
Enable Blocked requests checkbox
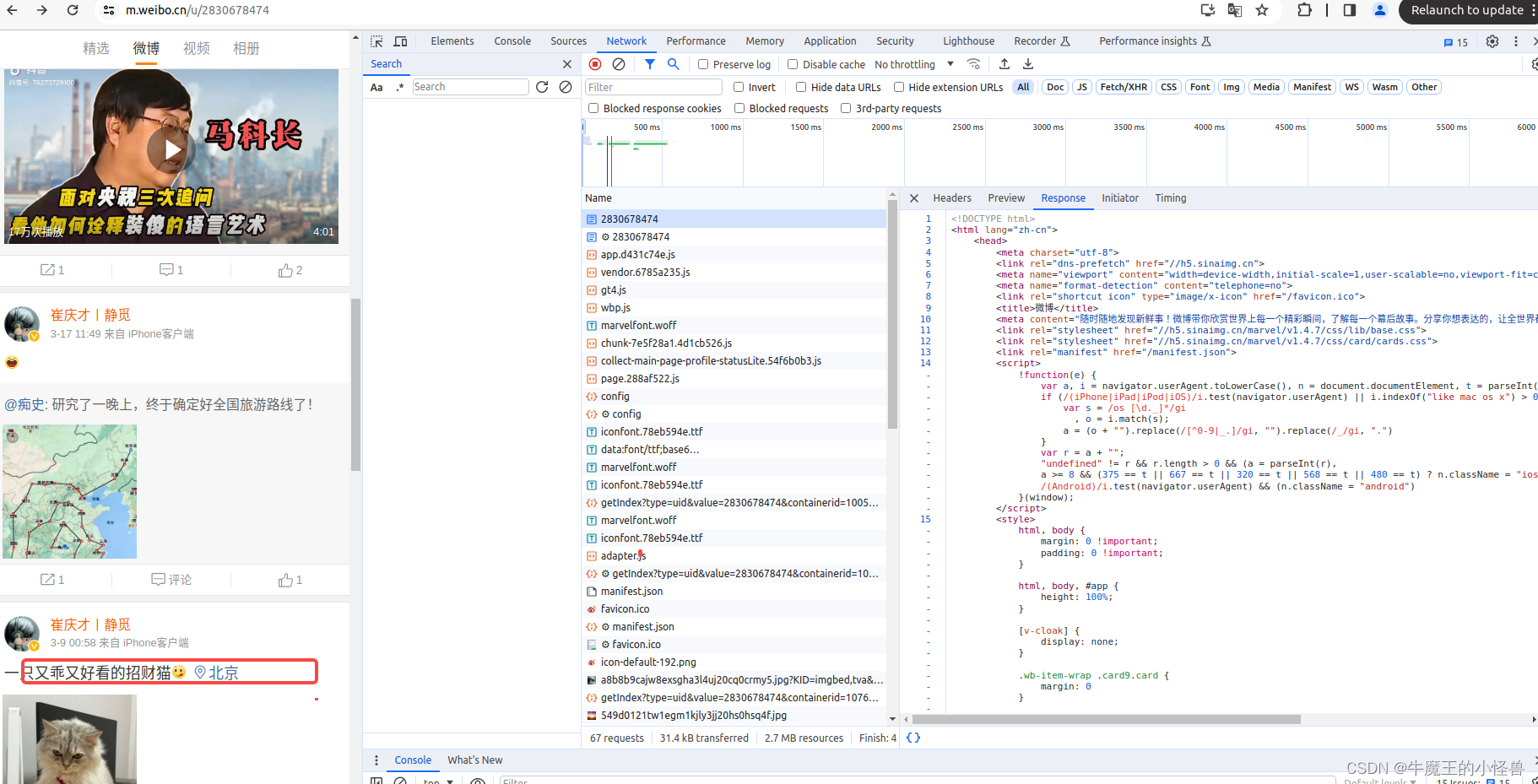(x=739, y=108)
